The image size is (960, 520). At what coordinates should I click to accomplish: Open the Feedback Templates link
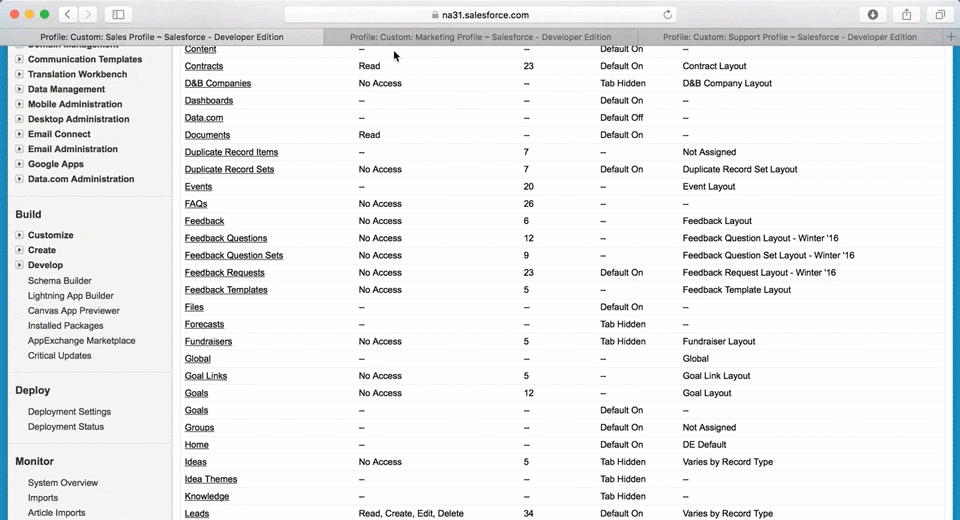226,290
